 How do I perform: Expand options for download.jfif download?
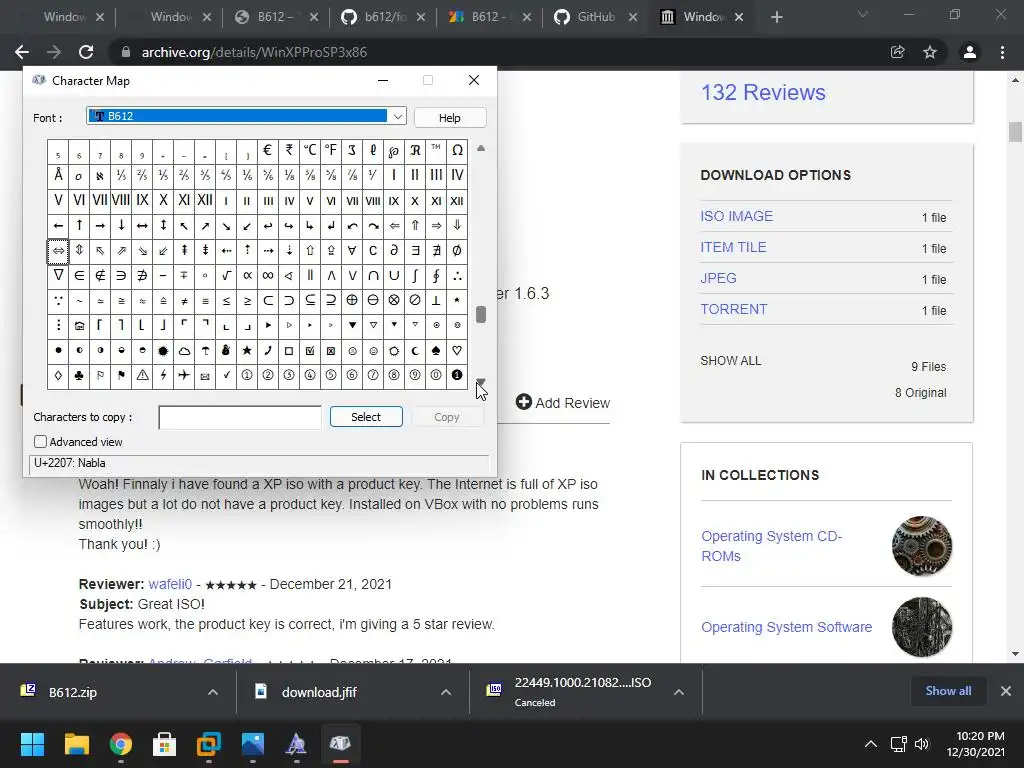coord(446,692)
